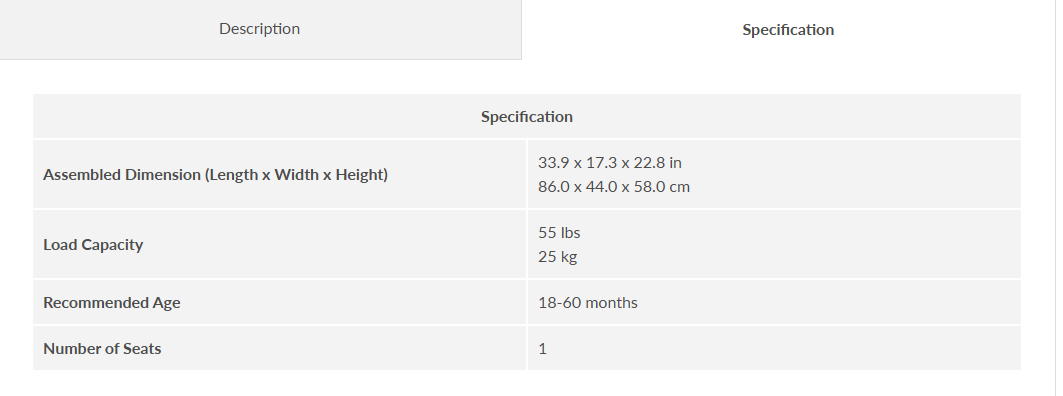Click the dimension value in centimeters
1063x396 pixels.
pos(614,186)
